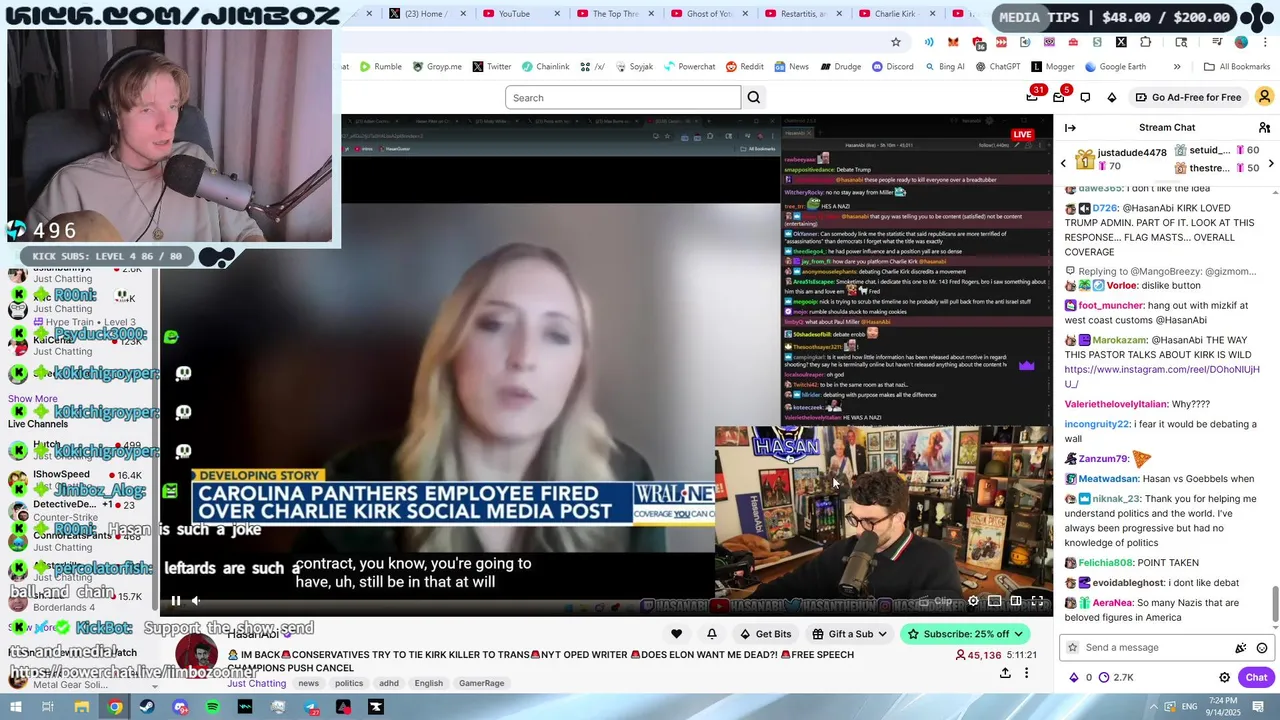Switch to the Restartitis tab
Viewport: 1280px width, 720px height.
pos(805,14)
